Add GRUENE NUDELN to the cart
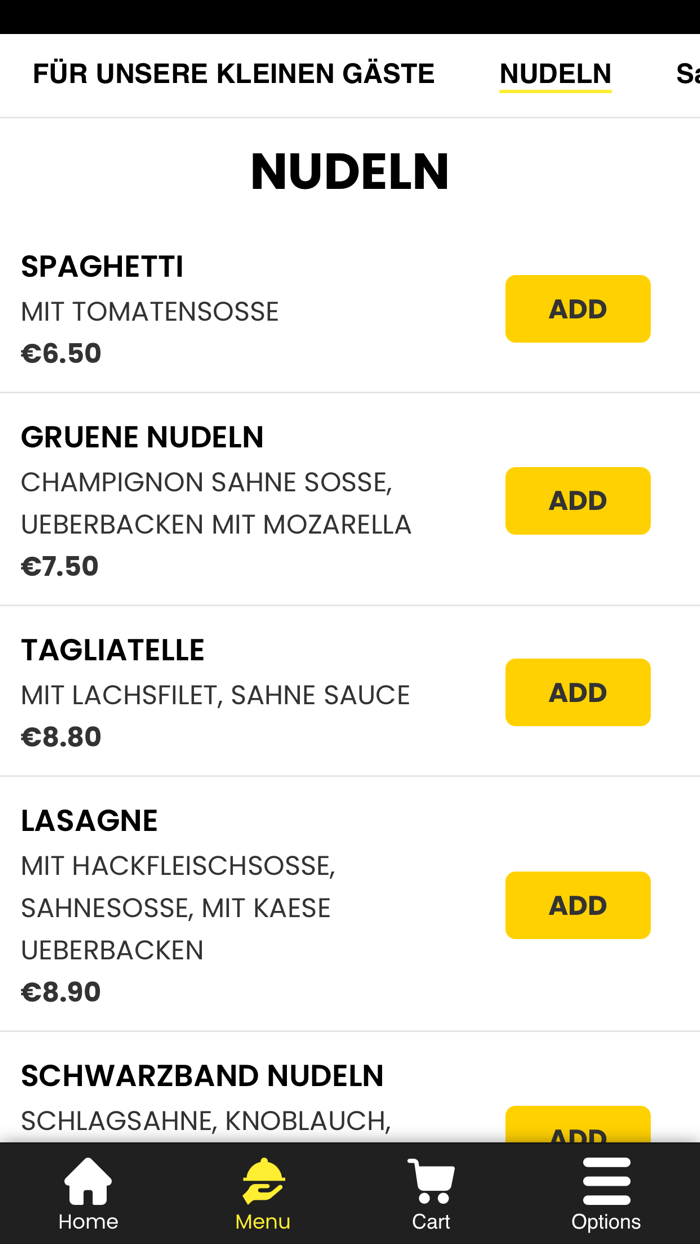 pyautogui.click(x=578, y=500)
